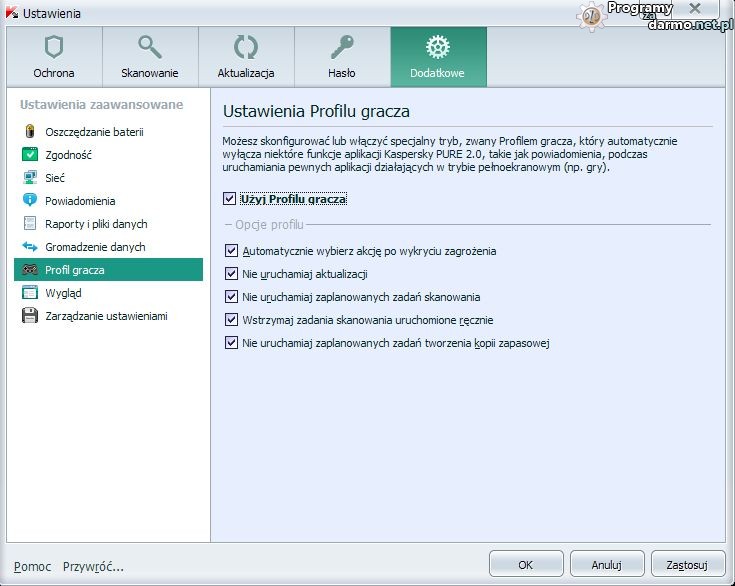Screen dimensions: 735x586
Task: Click the Hasło key icon
Action: pyautogui.click(x=342, y=47)
